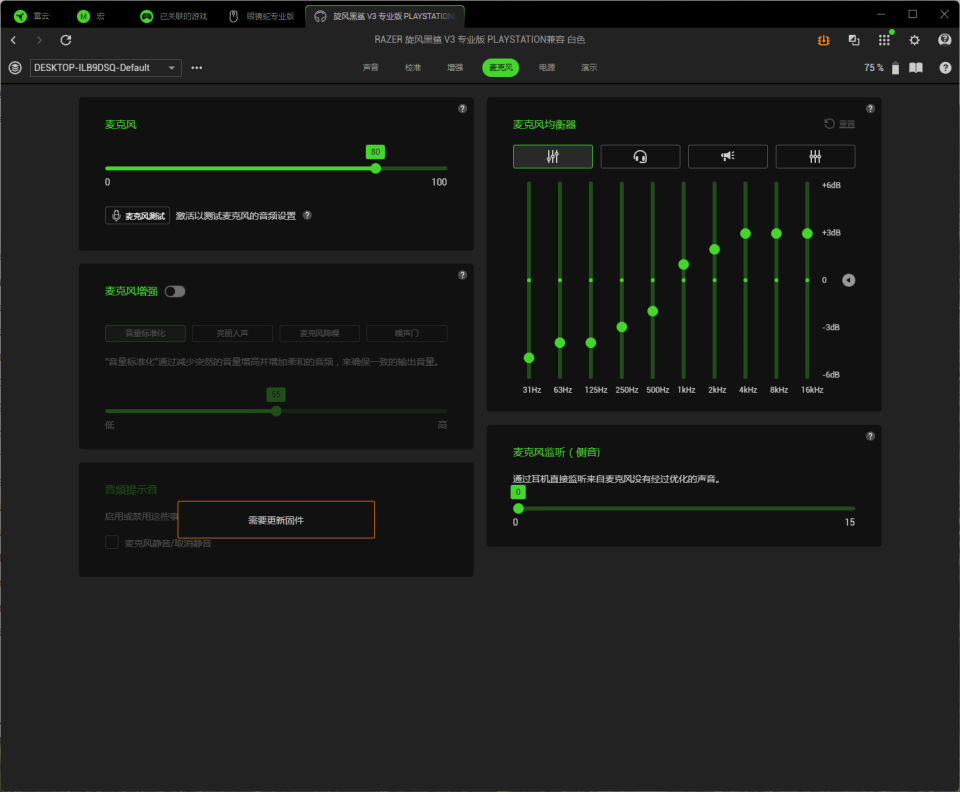Click the 8kHz equalizer band handle

776,233
